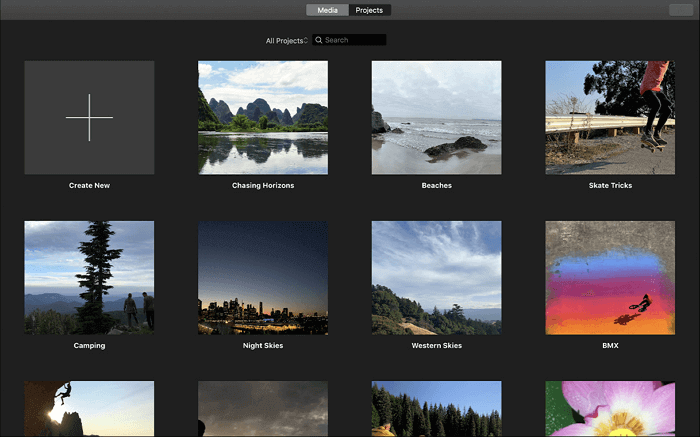700x437 pixels.
Task: Select the Camping project thumbnail
Action: pos(89,278)
